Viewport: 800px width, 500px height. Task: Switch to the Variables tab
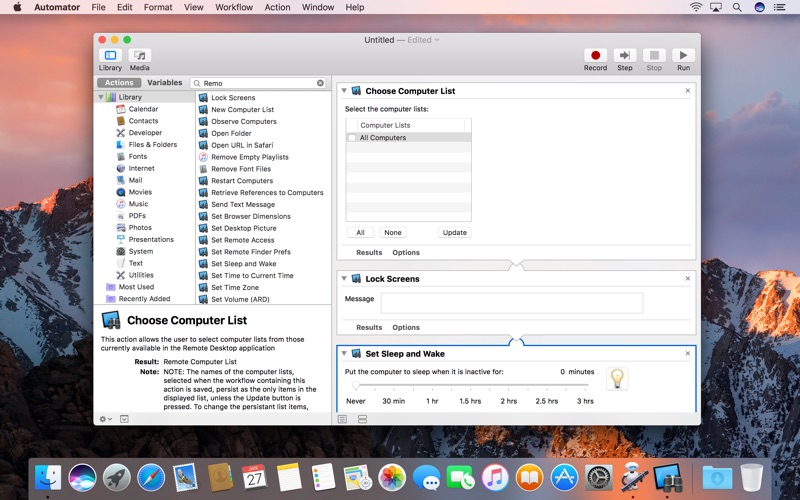click(165, 83)
